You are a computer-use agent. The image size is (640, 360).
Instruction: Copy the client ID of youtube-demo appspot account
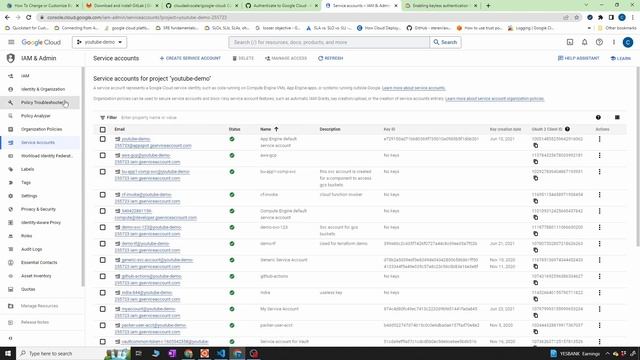coord(536,146)
